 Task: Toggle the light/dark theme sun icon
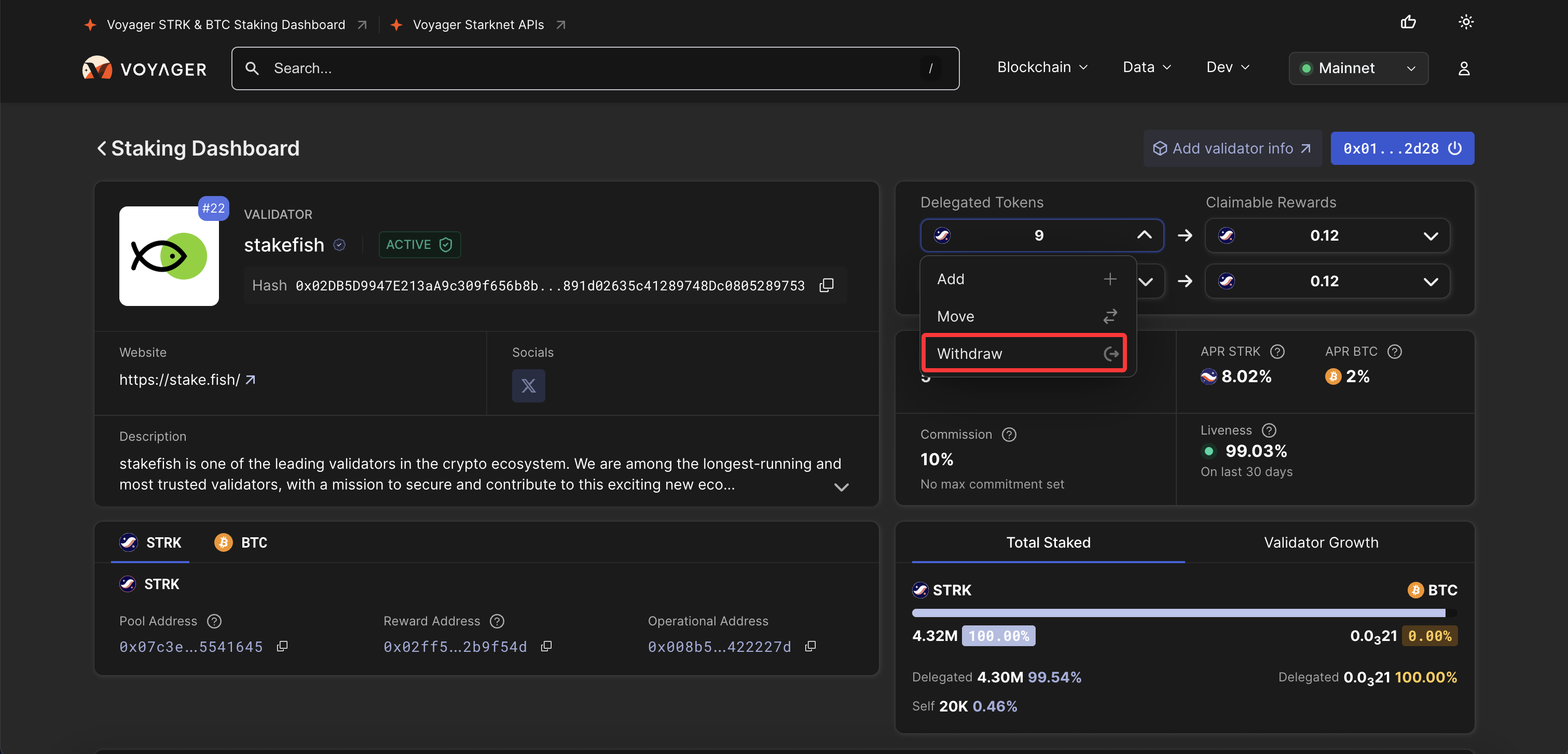coord(1466,22)
